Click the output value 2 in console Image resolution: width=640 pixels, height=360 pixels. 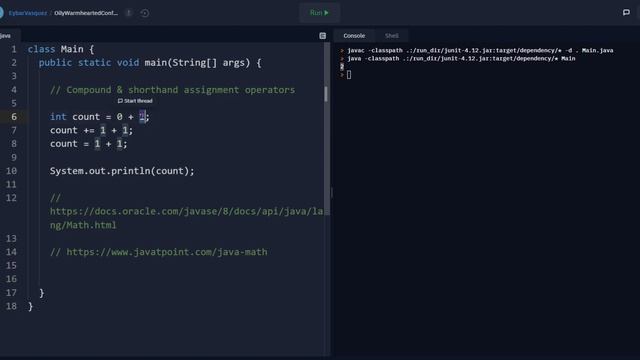click(x=342, y=67)
